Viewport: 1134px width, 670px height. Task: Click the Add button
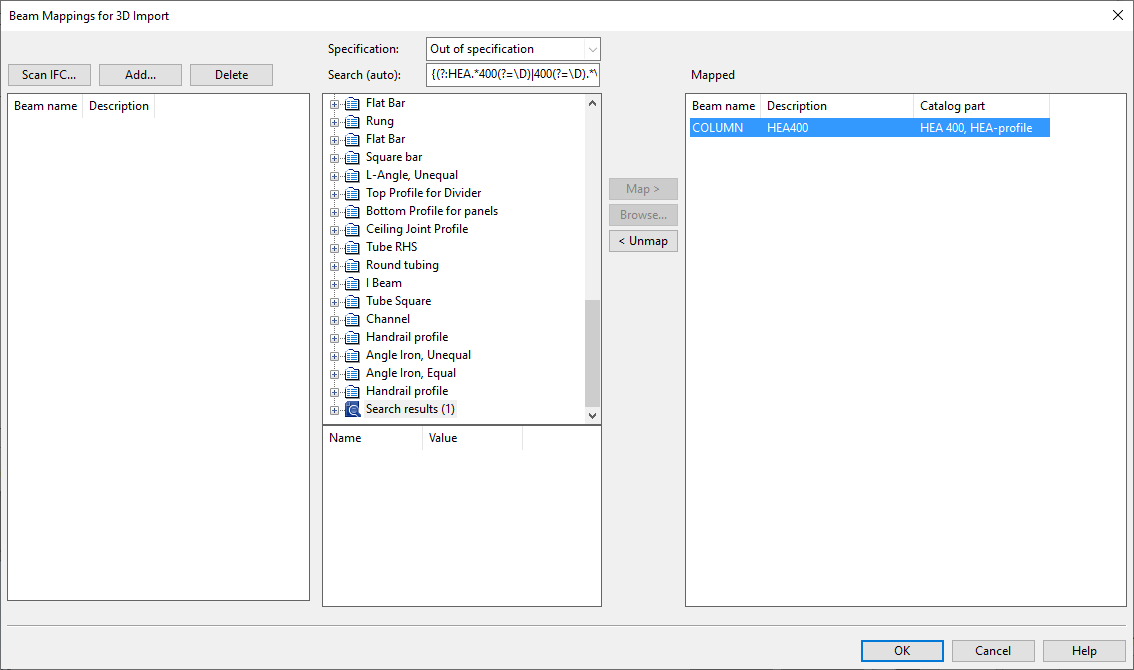coord(140,75)
